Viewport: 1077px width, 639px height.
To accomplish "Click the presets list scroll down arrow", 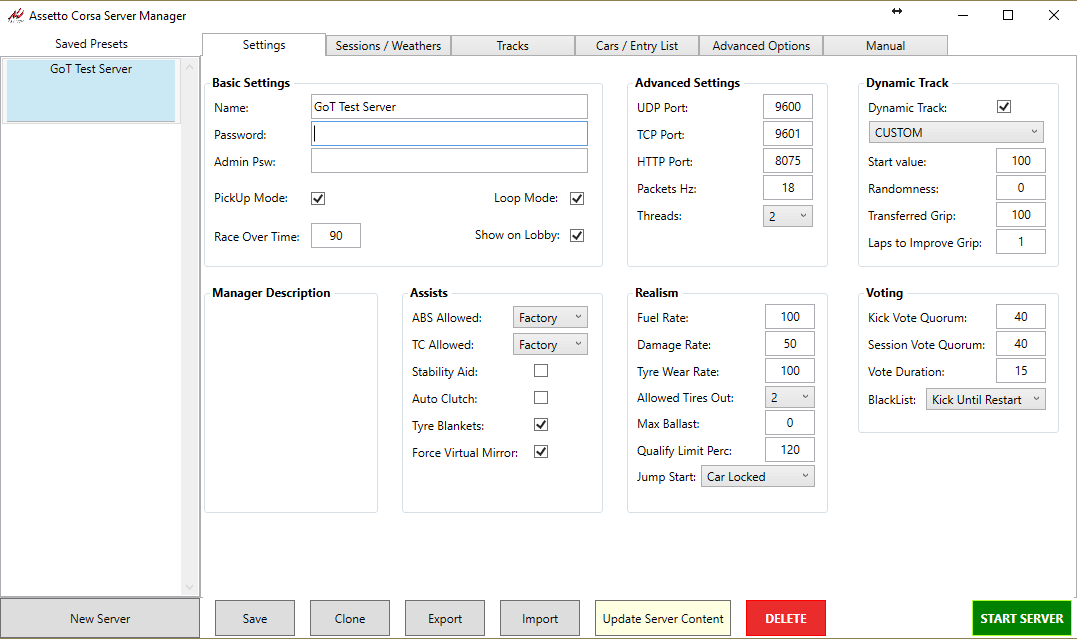I will (190, 587).
